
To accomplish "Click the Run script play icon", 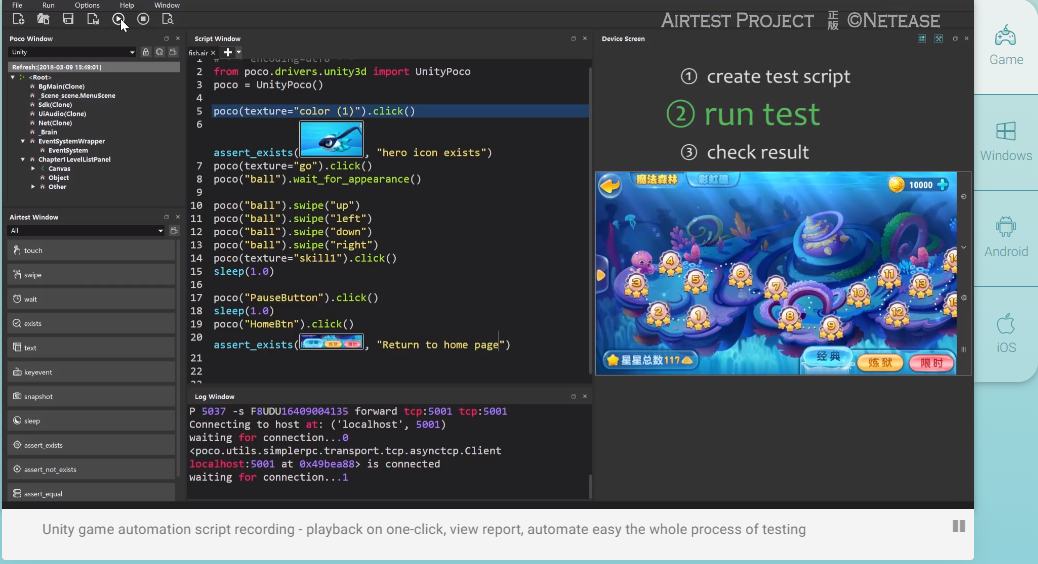I will coord(119,19).
